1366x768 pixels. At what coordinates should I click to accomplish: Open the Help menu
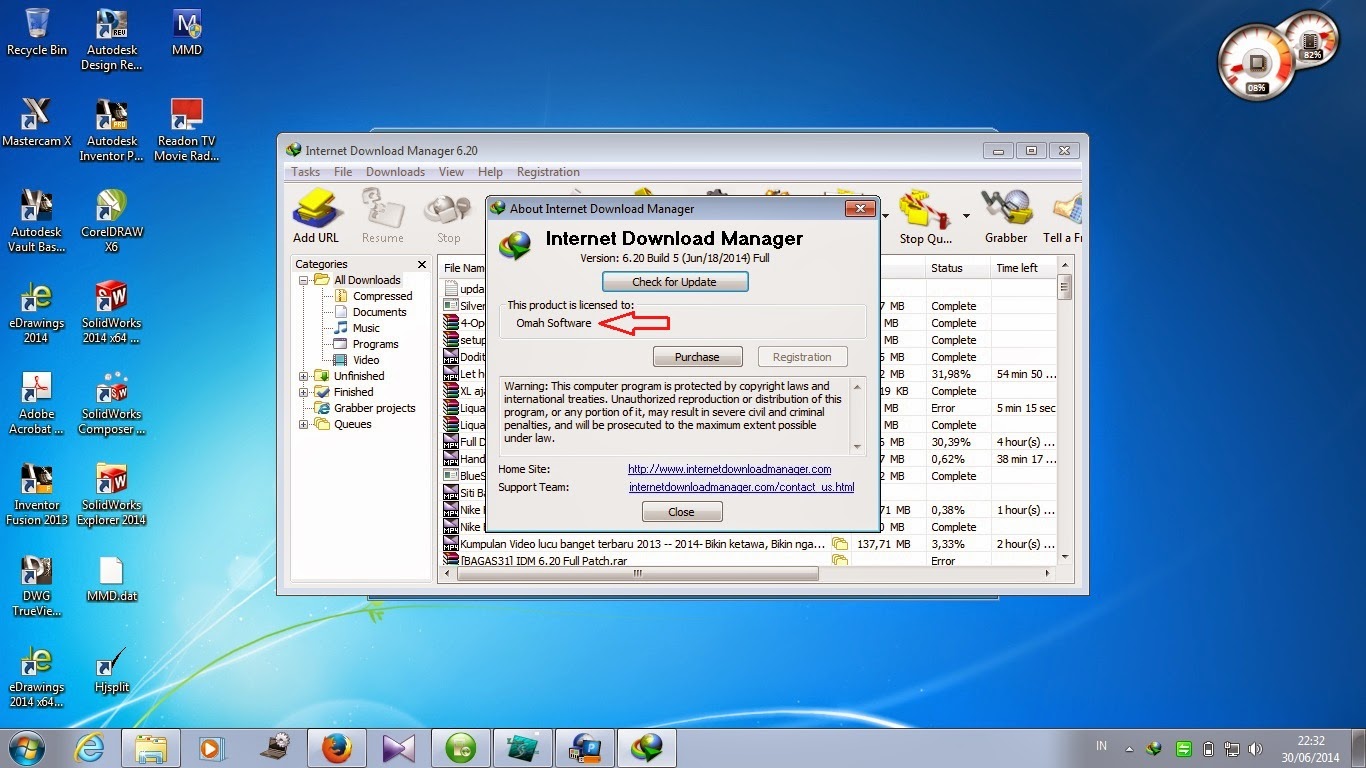point(490,172)
